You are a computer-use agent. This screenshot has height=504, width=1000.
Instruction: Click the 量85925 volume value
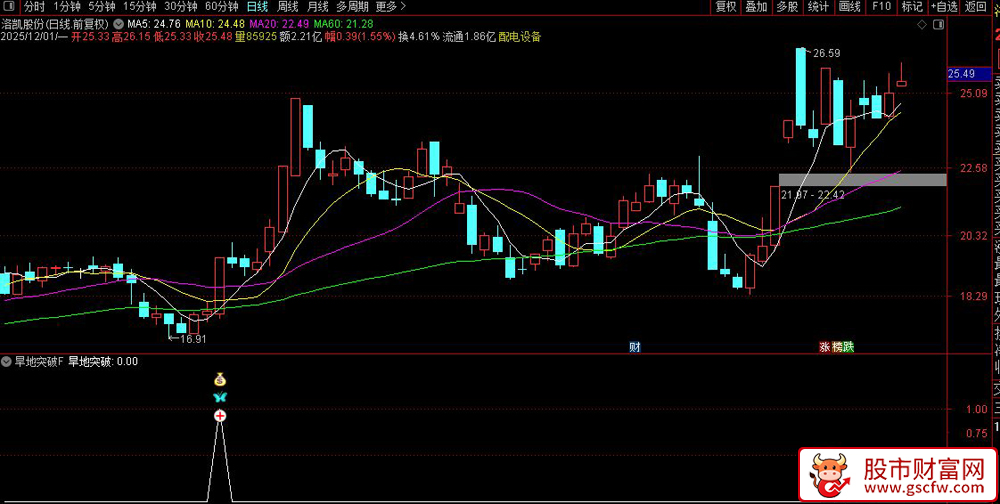256,36
